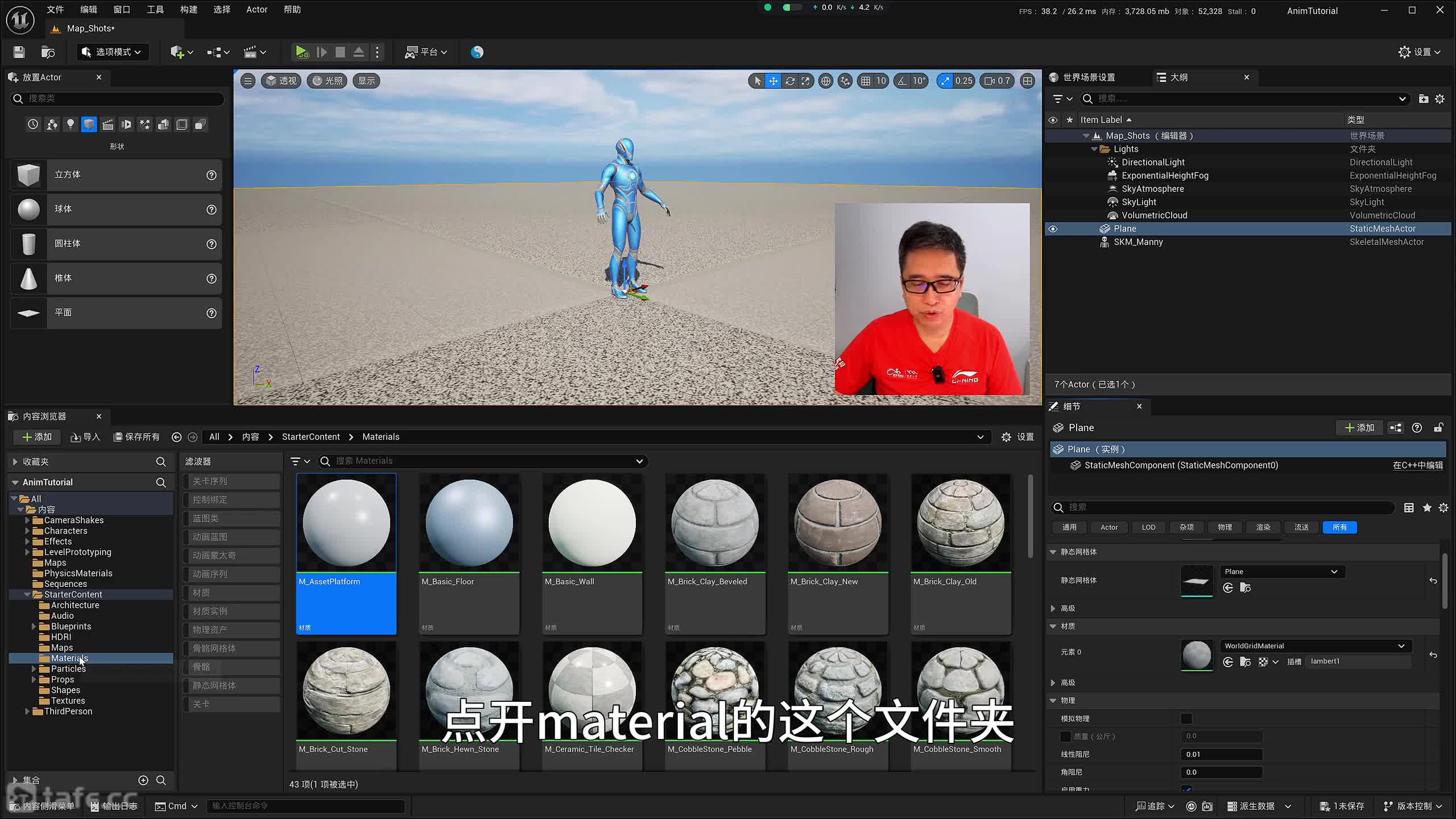Toggle camera speed 0.7 setting icon

pos(997,81)
